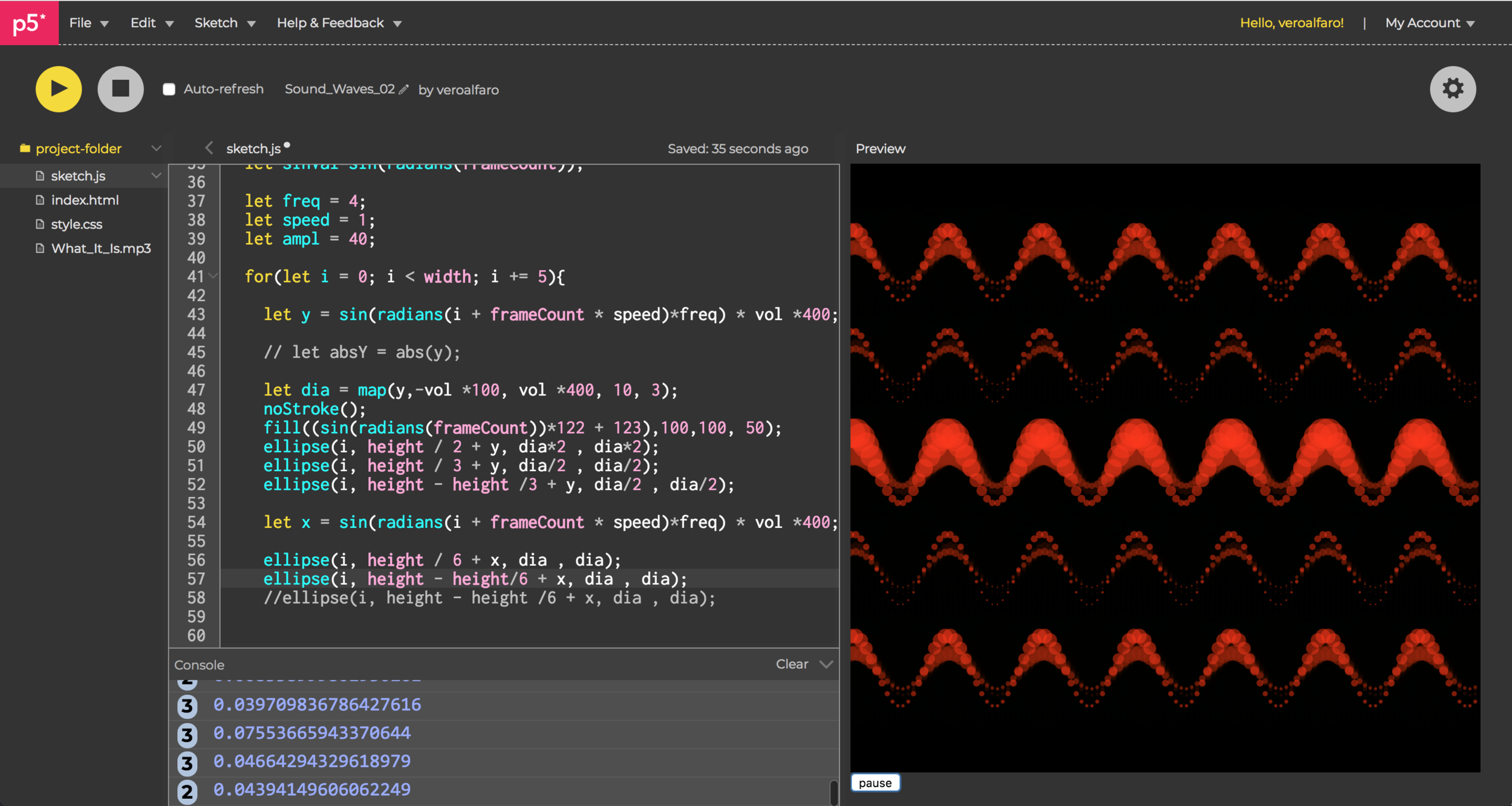1512x806 pixels.
Task: Click the Console panel header label
Action: [x=199, y=665]
